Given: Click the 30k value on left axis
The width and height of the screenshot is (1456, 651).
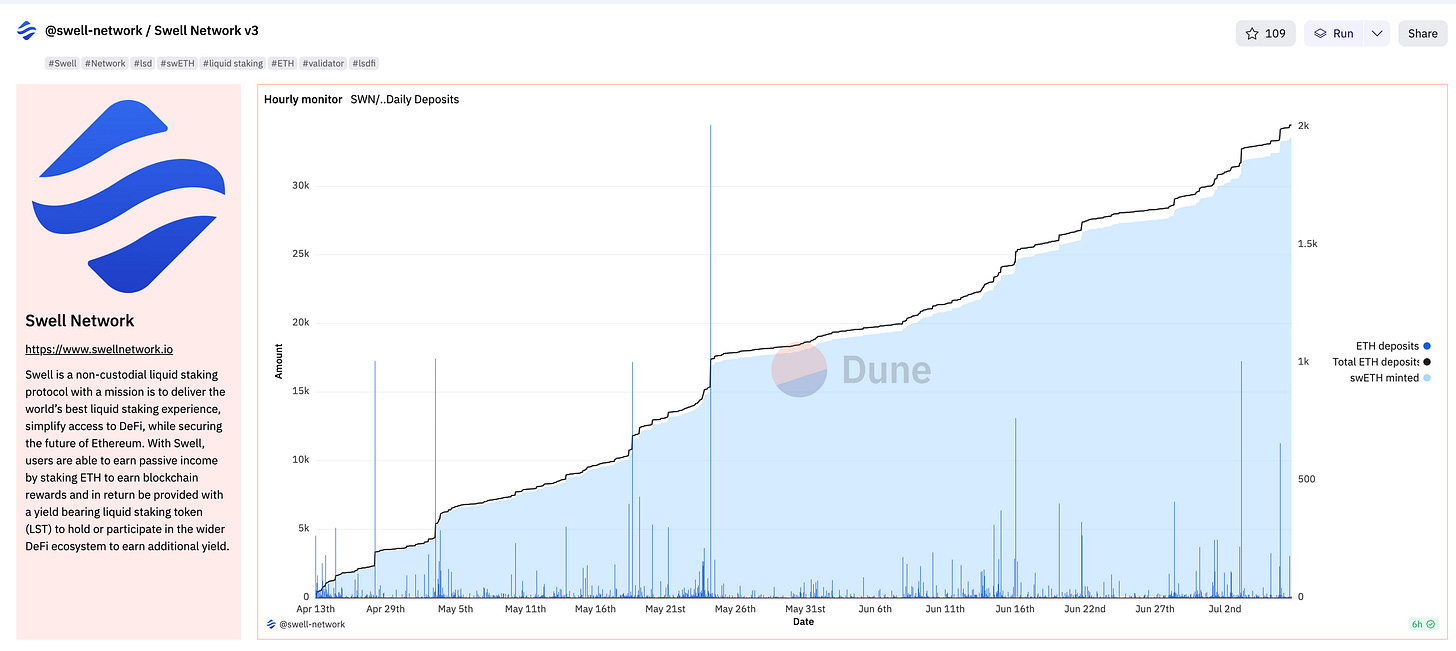Looking at the screenshot, I should pyautogui.click(x=299, y=186).
